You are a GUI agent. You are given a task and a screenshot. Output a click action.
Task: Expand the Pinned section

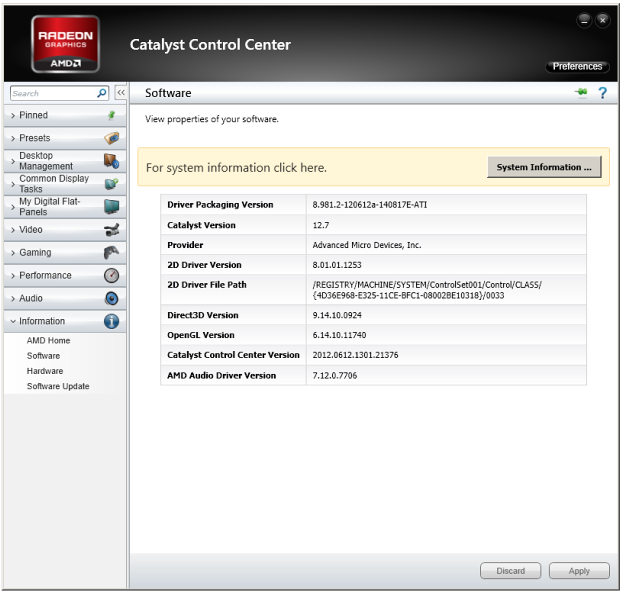click(65, 115)
